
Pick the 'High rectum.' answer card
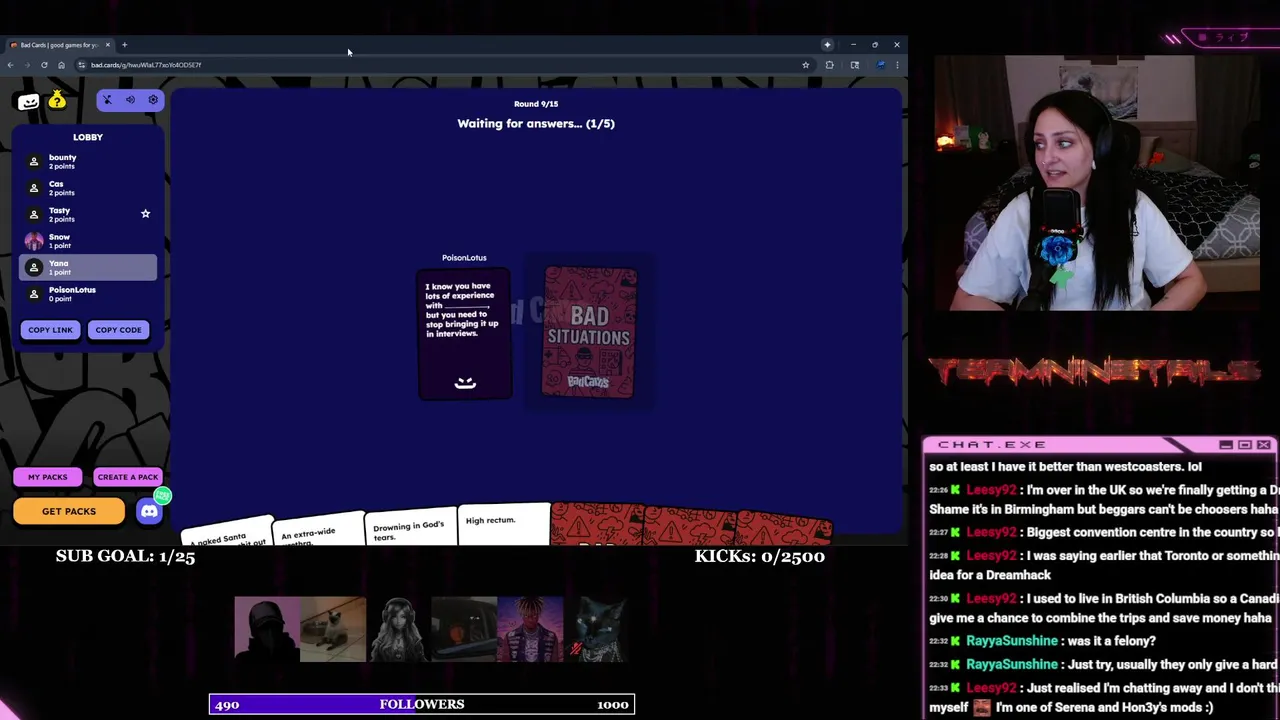click(504, 525)
